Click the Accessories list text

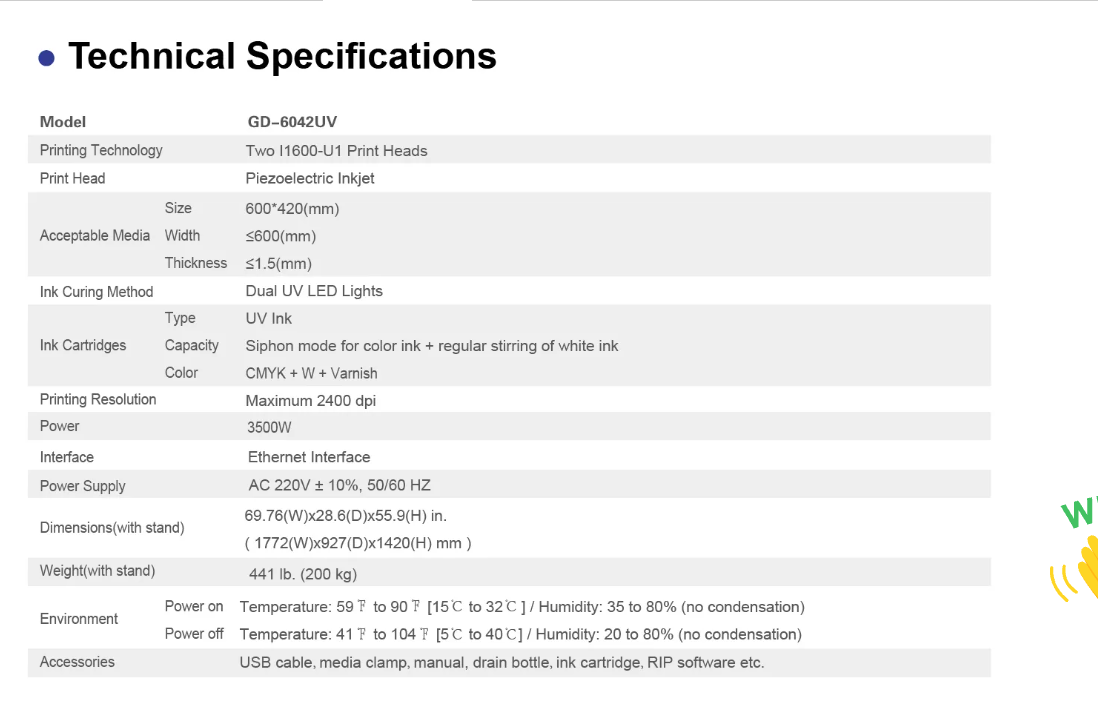coord(501,662)
